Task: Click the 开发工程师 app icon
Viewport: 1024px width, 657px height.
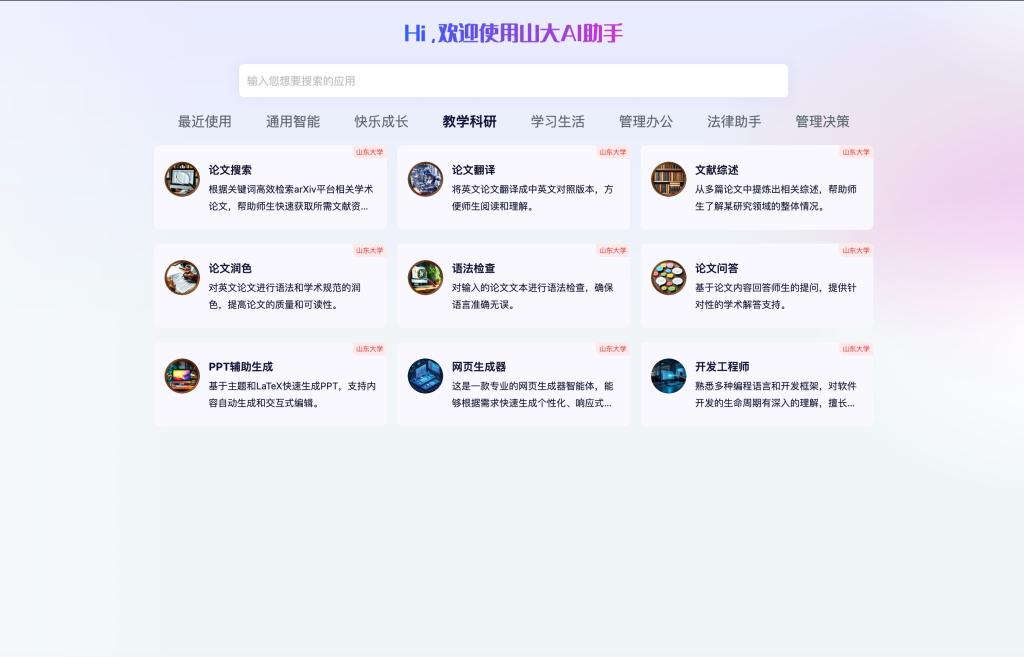Action: coord(669,376)
